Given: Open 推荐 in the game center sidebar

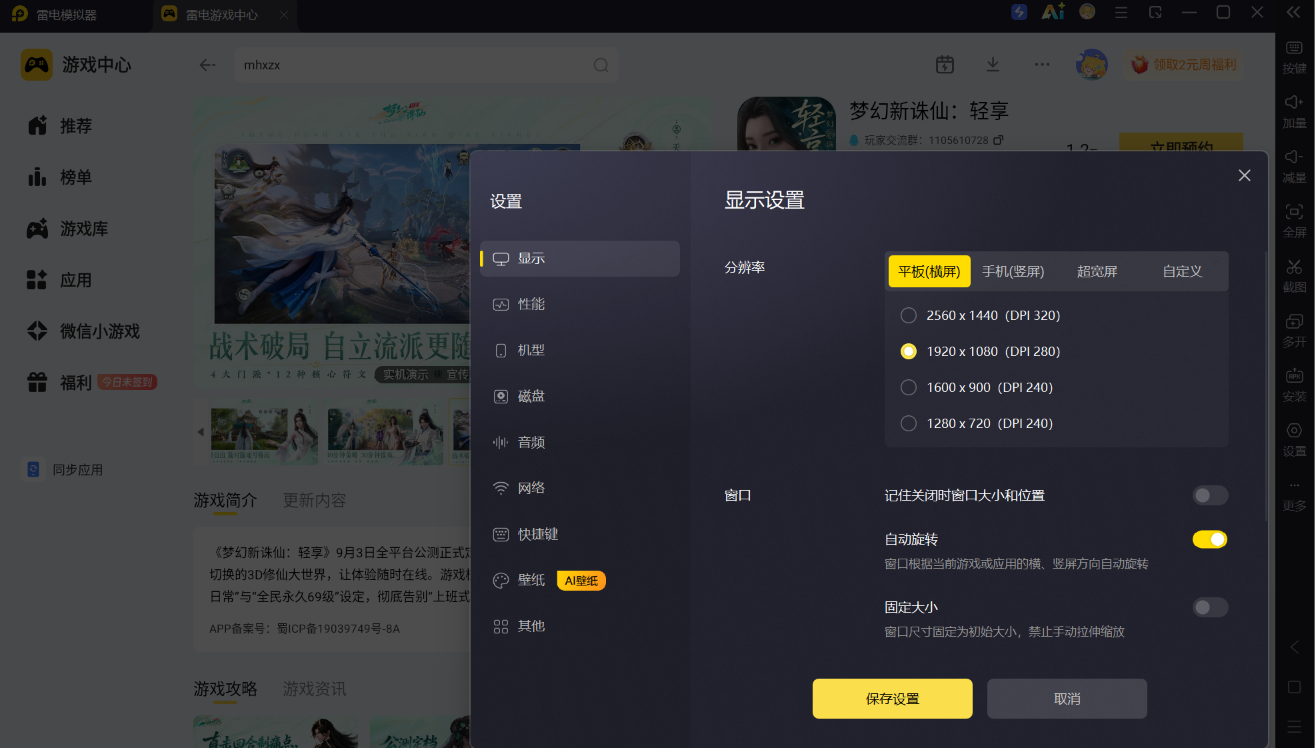Looking at the screenshot, I should pos(60,126).
